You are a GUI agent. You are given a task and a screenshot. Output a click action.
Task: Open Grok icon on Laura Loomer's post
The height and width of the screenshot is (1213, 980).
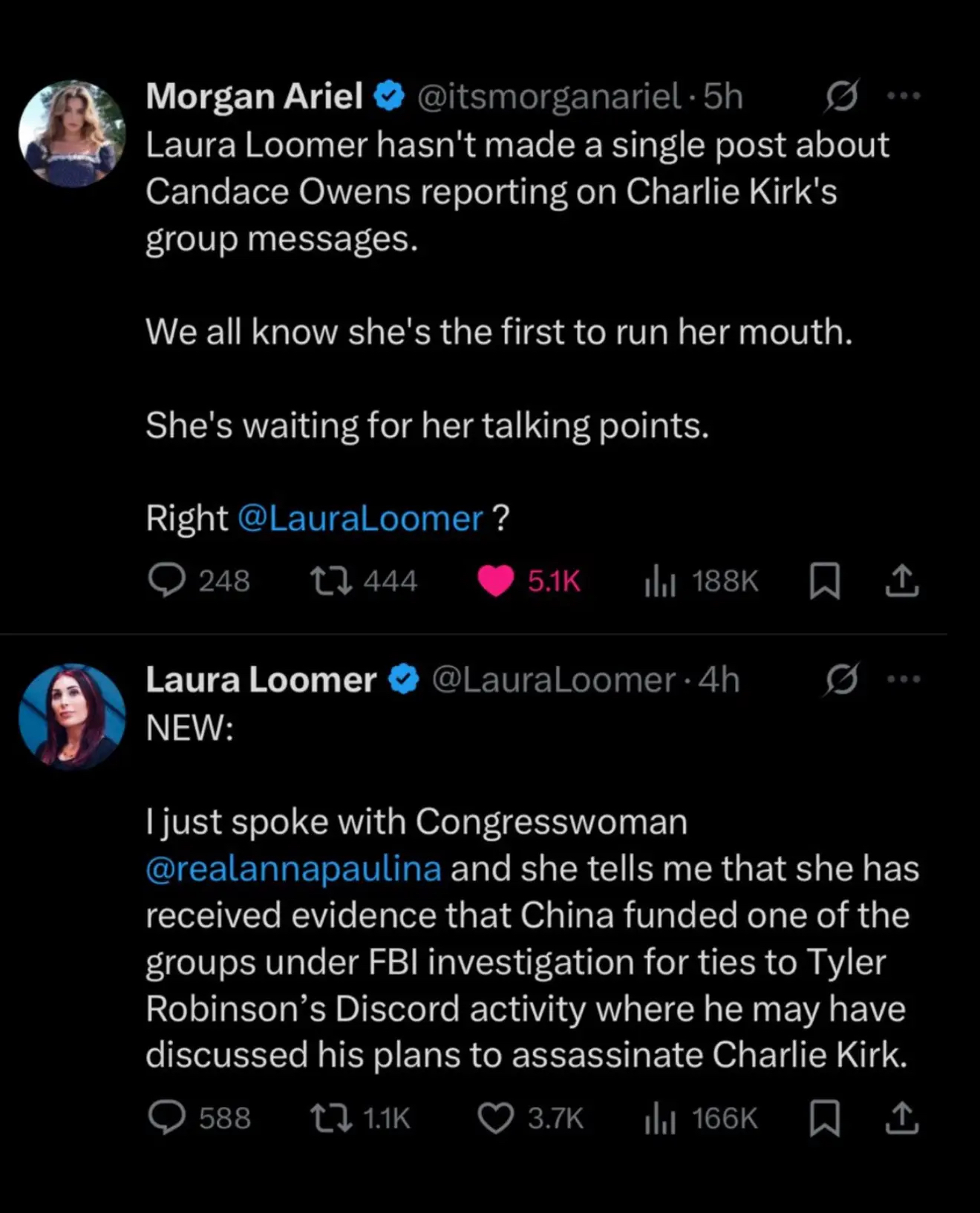pyautogui.click(x=841, y=679)
